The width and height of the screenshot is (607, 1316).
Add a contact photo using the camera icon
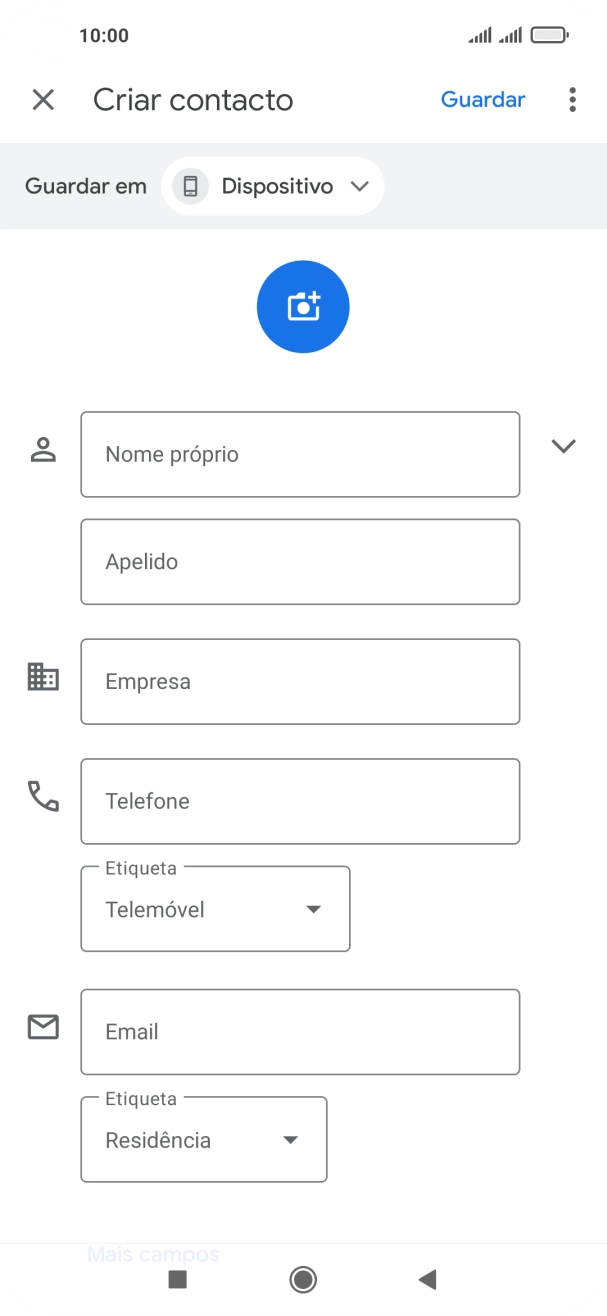303,306
